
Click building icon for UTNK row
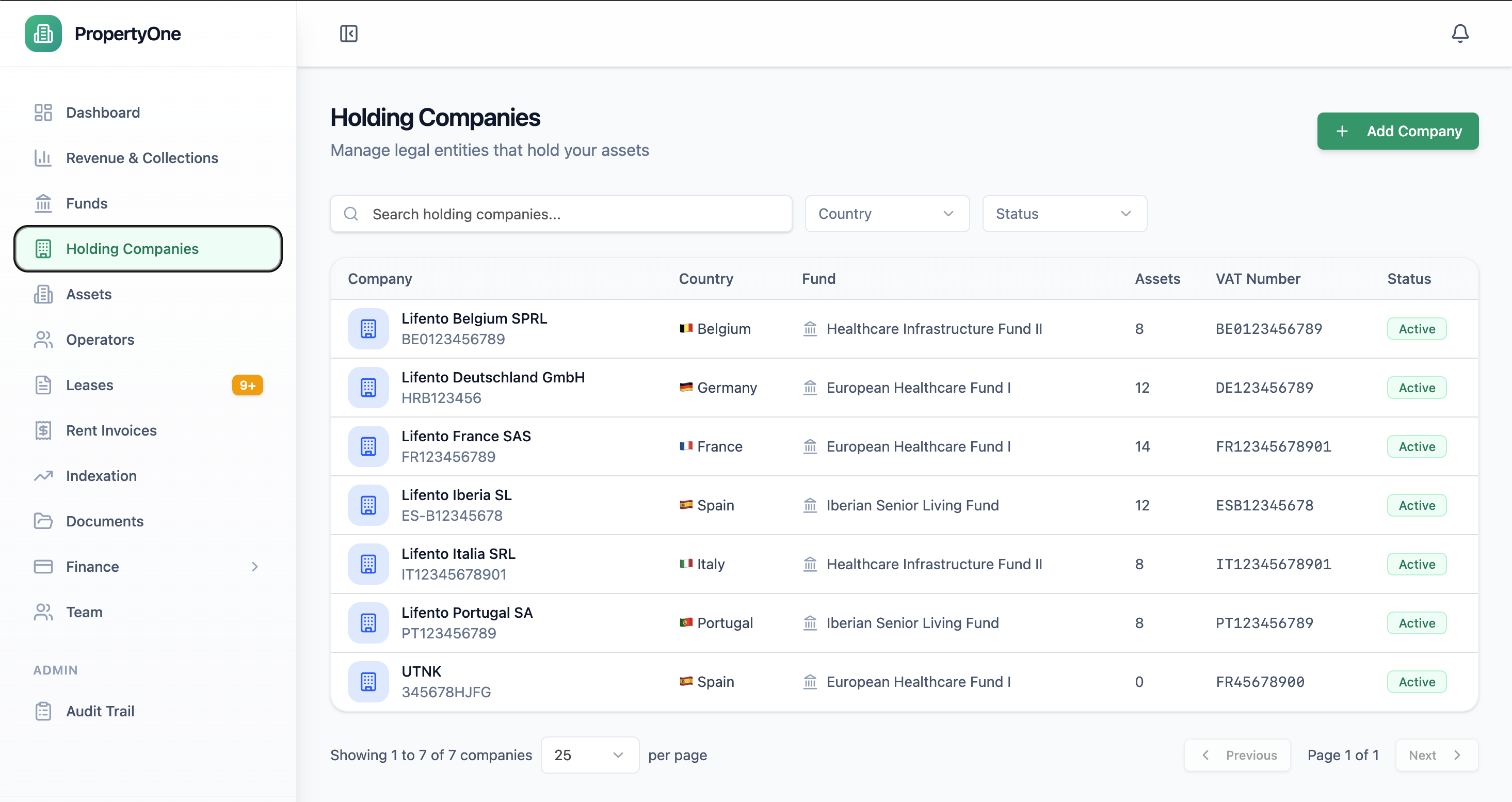(x=368, y=682)
